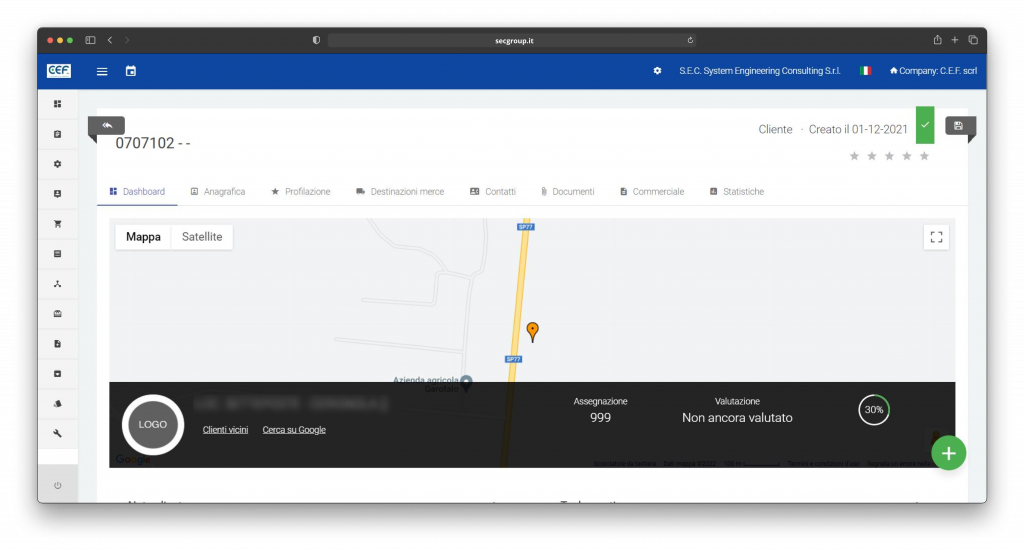Click Company: C.E.F. scrl in header
The image size is (1024, 550).
coord(933,71)
